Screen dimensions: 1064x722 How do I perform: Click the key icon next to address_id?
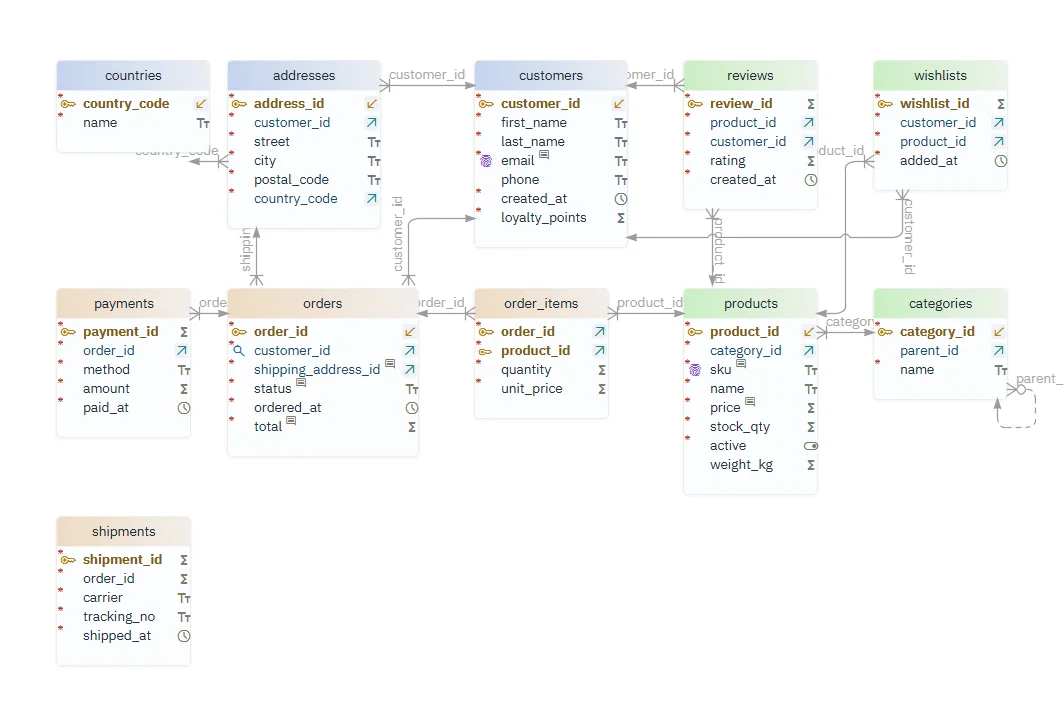coord(239,104)
